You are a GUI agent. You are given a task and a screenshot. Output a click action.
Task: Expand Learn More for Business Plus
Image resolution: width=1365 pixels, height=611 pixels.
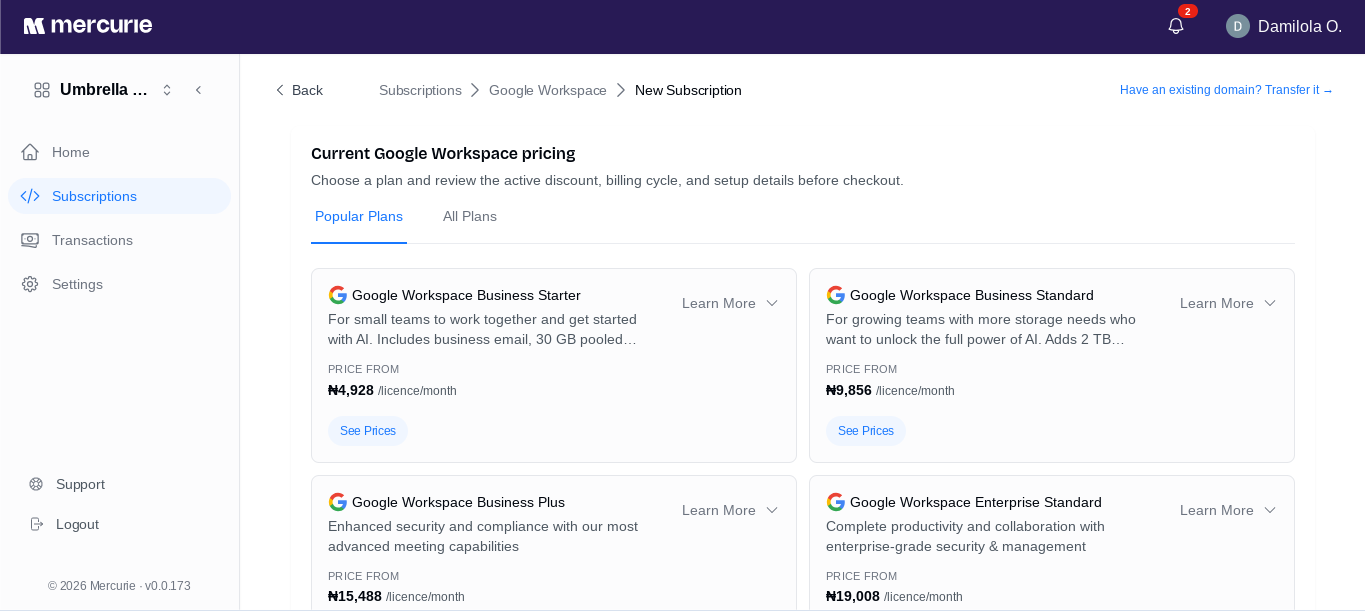pos(730,510)
